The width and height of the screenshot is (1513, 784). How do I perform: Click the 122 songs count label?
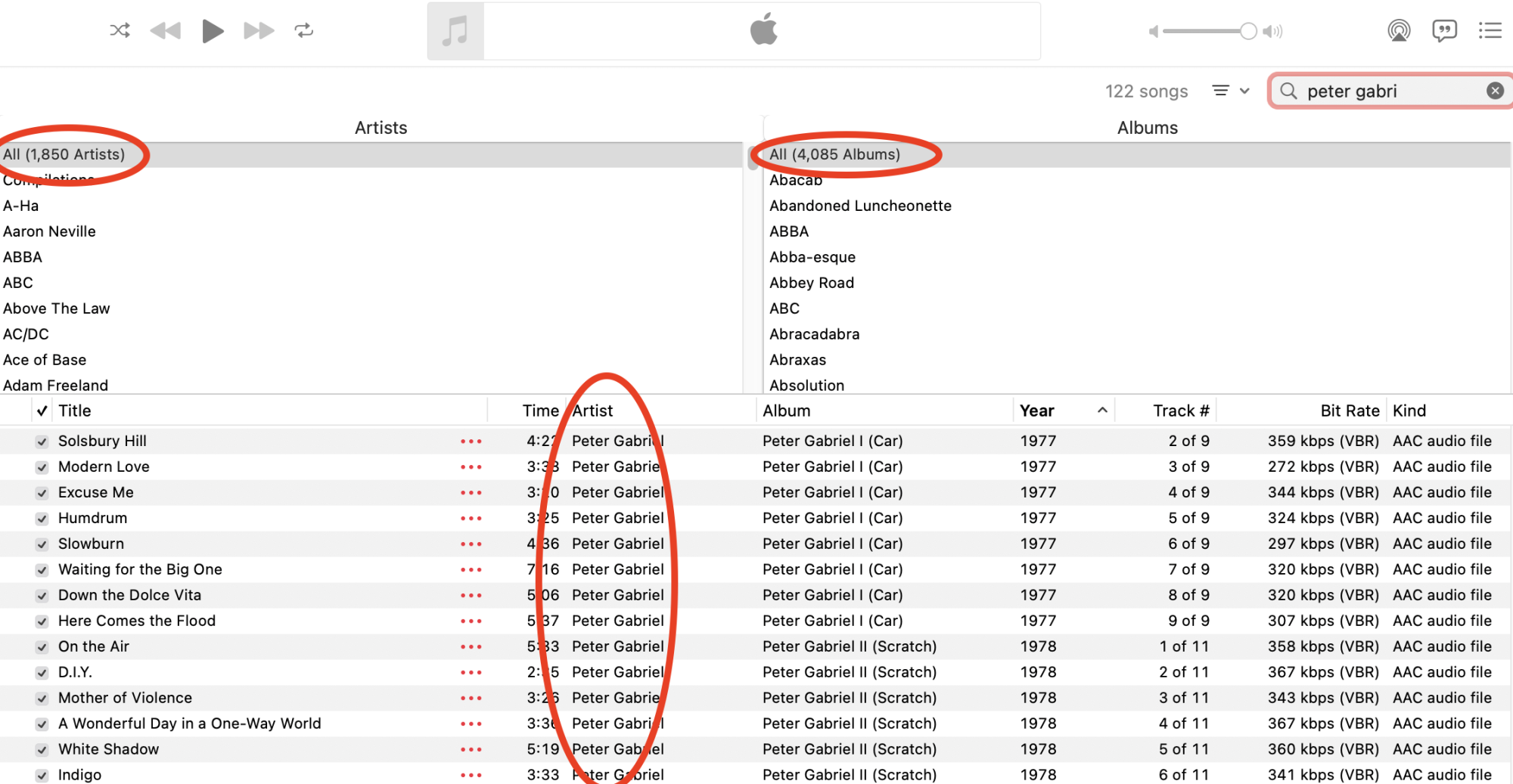[1146, 91]
